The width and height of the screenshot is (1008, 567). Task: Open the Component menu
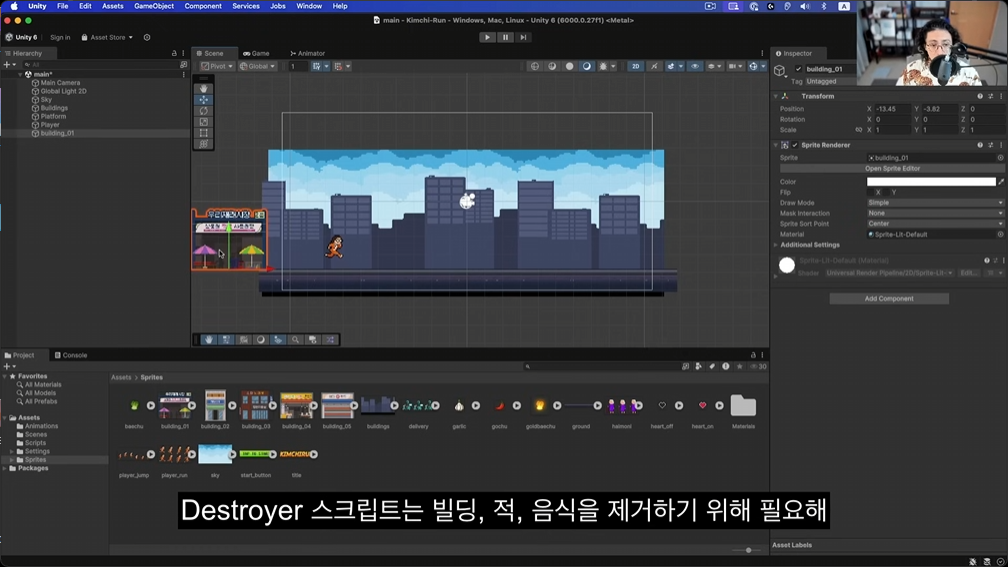click(x=202, y=6)
